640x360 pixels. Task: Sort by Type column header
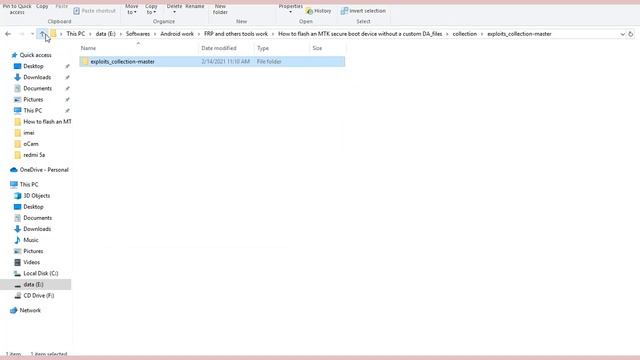pos(263,48)
